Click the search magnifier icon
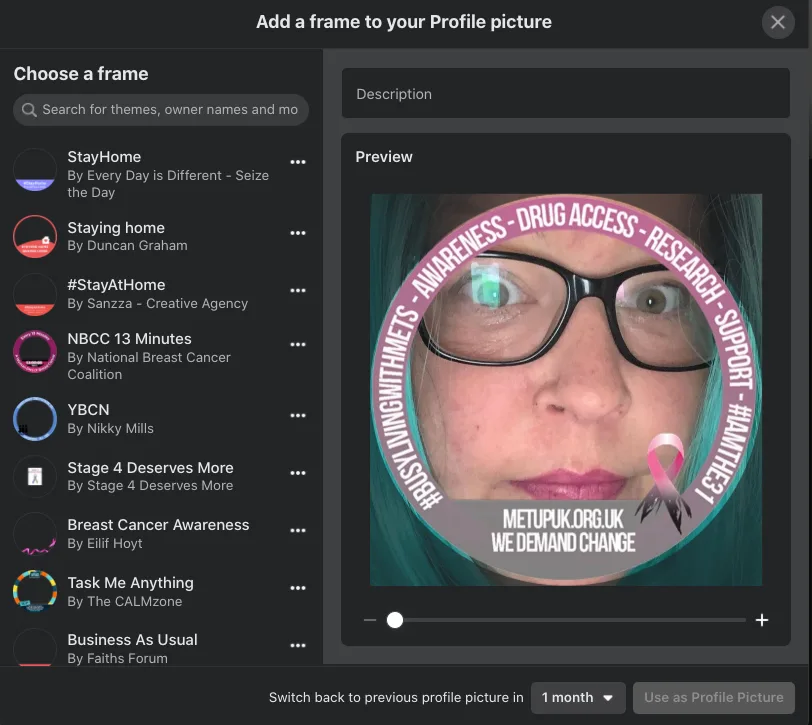This screenshot has width=812, height=725. [x=29, y=110]
